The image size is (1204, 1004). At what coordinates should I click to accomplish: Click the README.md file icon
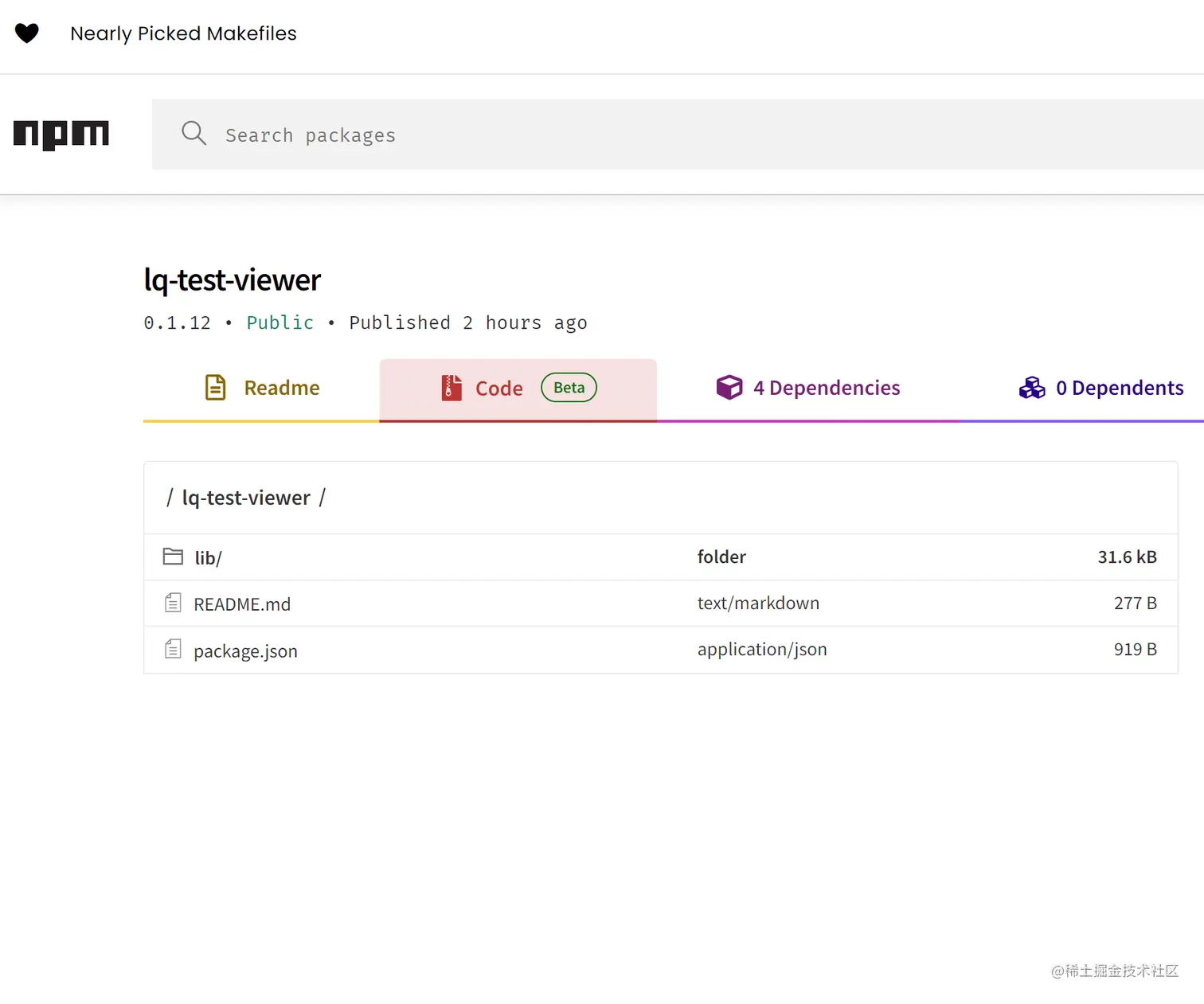173,603
